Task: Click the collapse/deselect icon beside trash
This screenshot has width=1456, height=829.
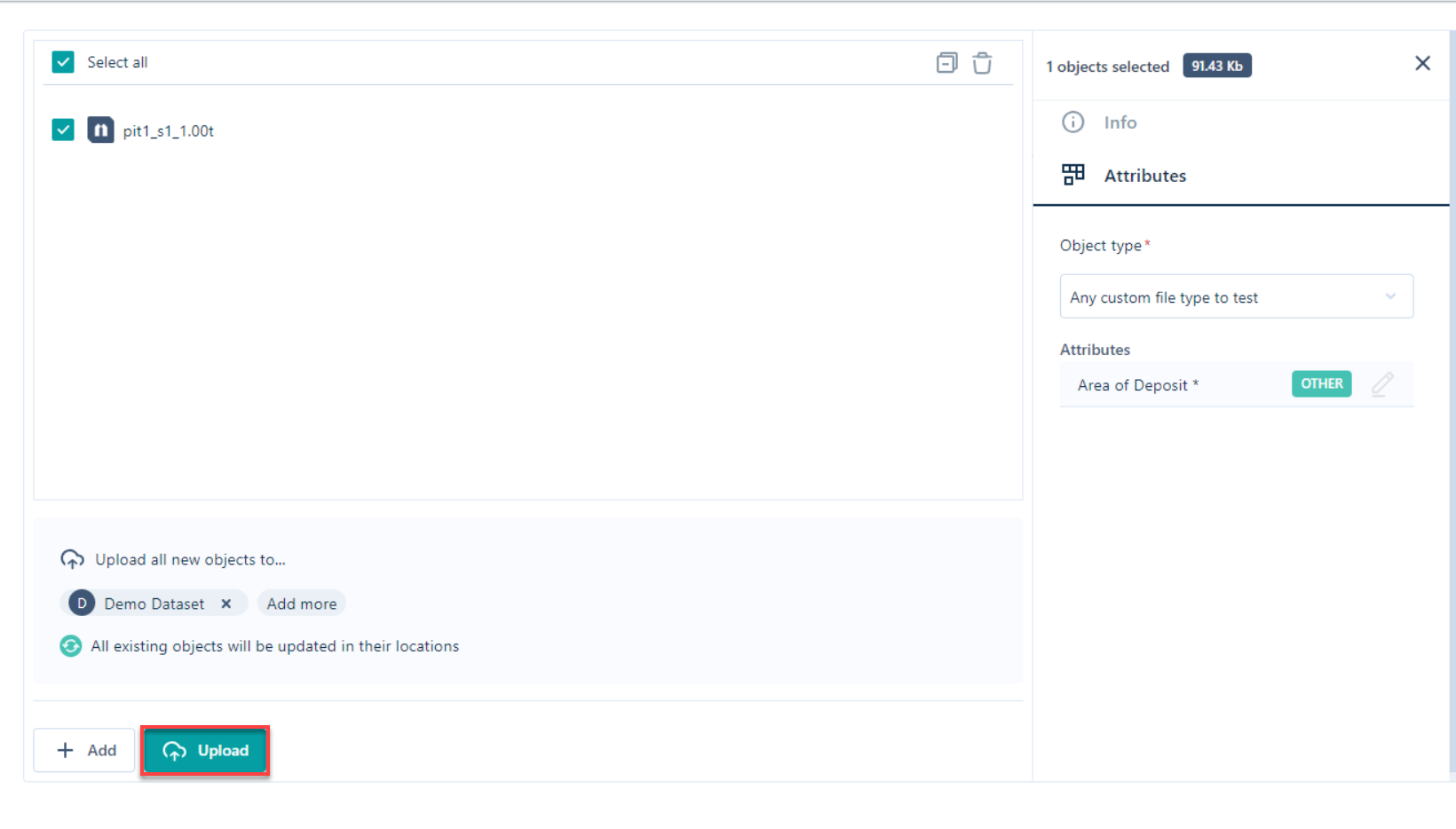Action: 946,63
